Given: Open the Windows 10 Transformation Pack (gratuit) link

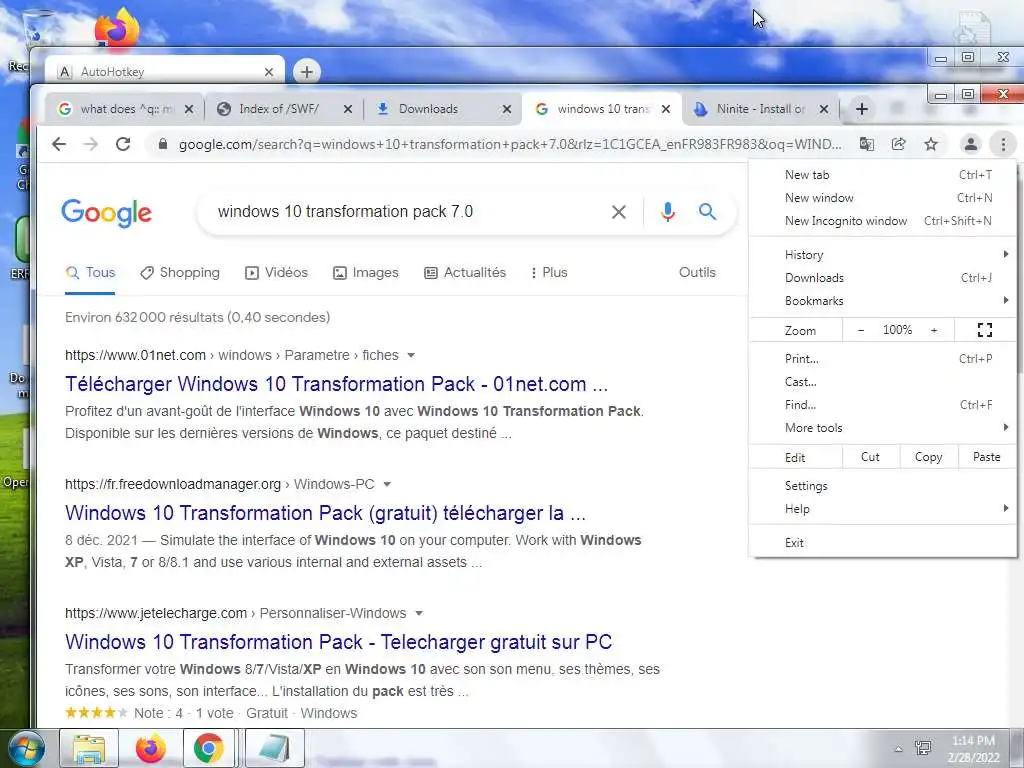Looking at the screenshot, I should click(x=325, y=513).
